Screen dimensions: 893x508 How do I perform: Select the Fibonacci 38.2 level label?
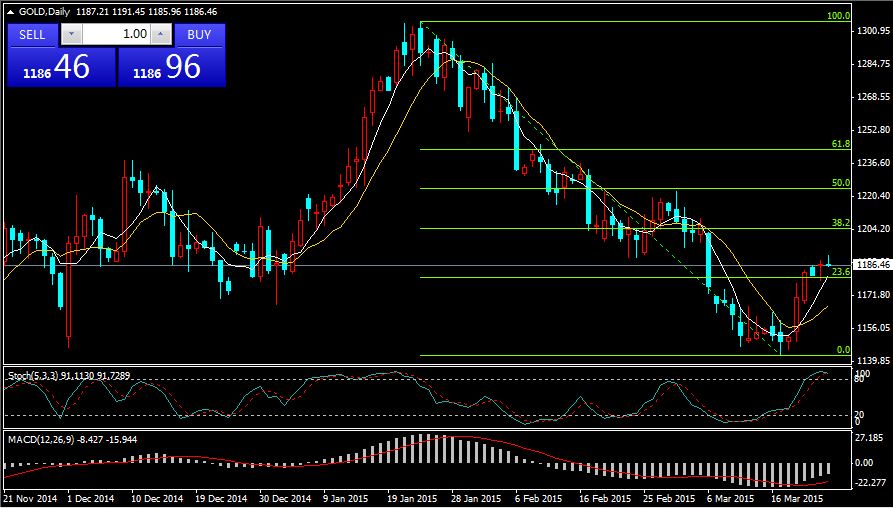[x=840, y=223]
